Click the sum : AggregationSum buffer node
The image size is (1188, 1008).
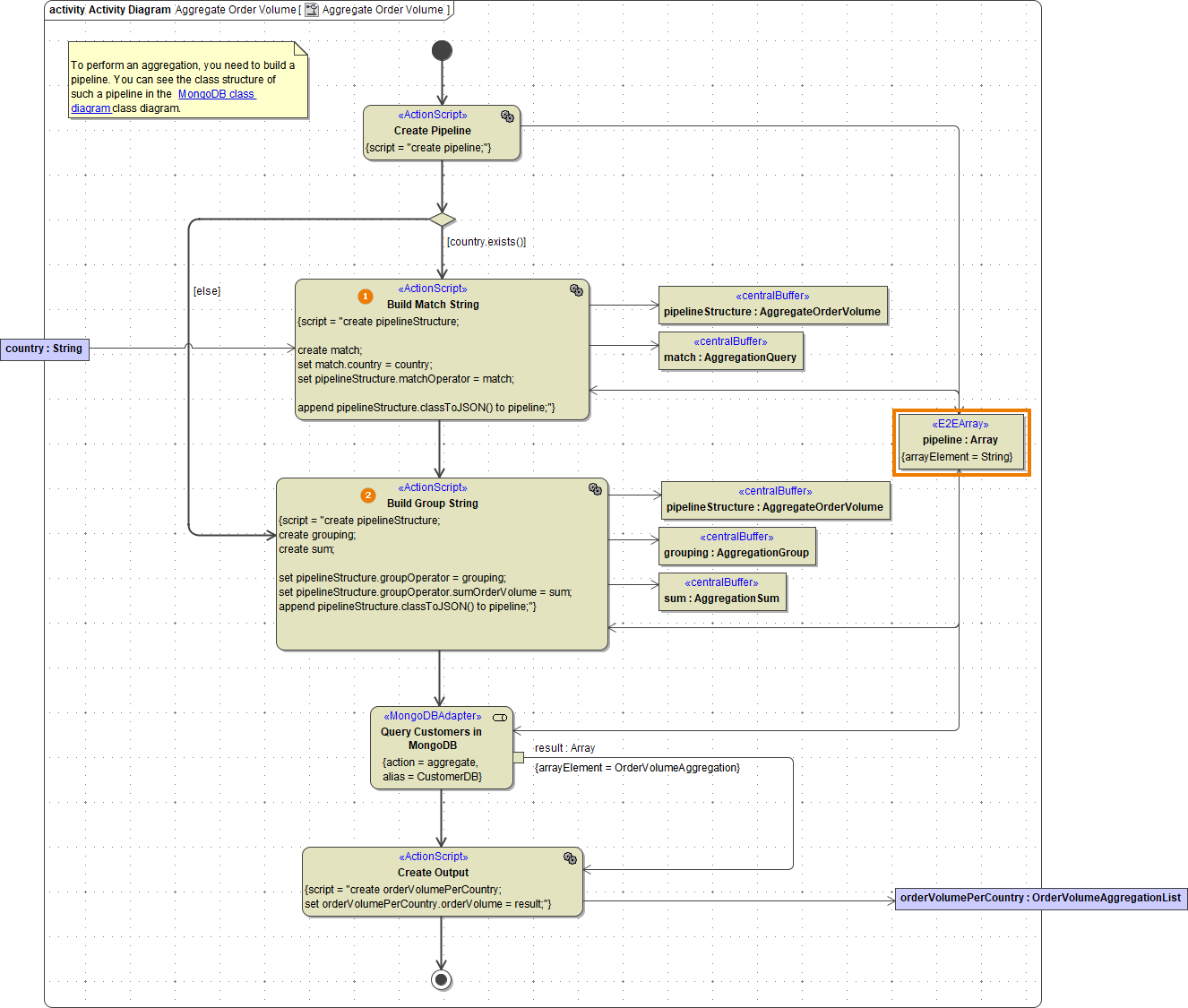[x=722, y=591]
